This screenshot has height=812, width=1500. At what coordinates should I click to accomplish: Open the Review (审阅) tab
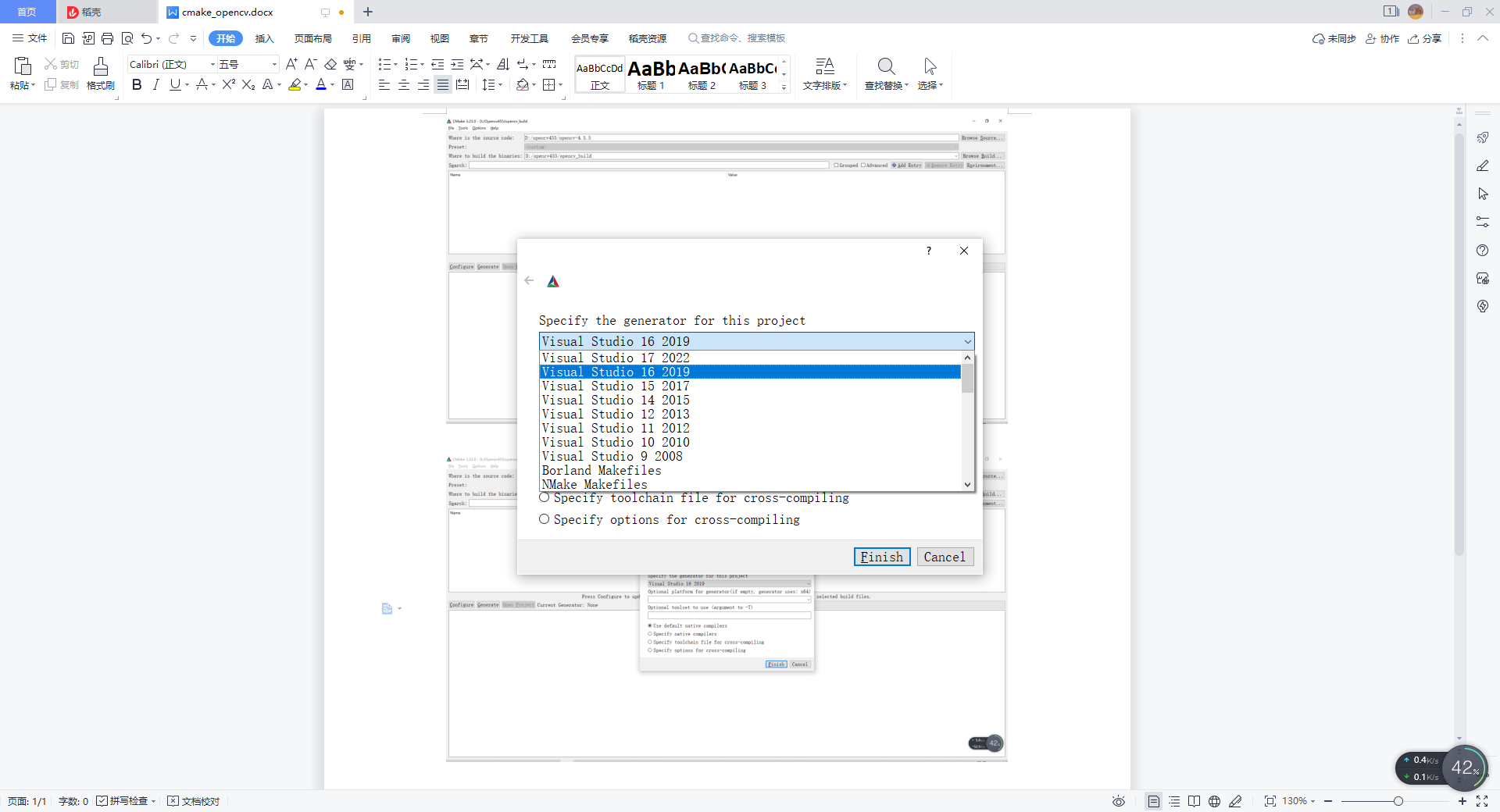401,38
